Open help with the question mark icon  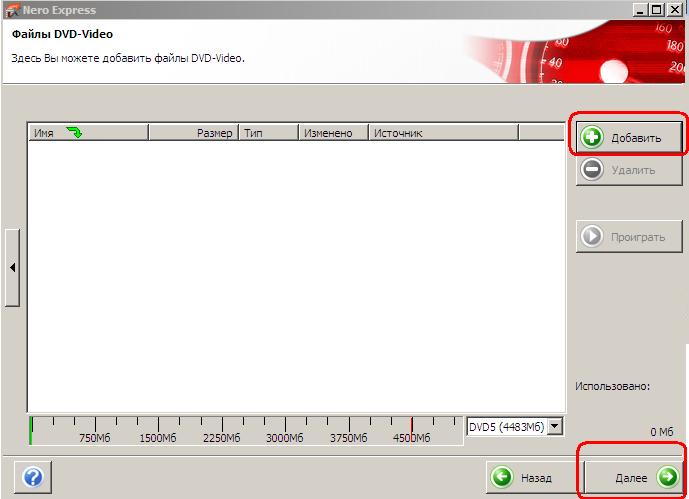(32, 477)
